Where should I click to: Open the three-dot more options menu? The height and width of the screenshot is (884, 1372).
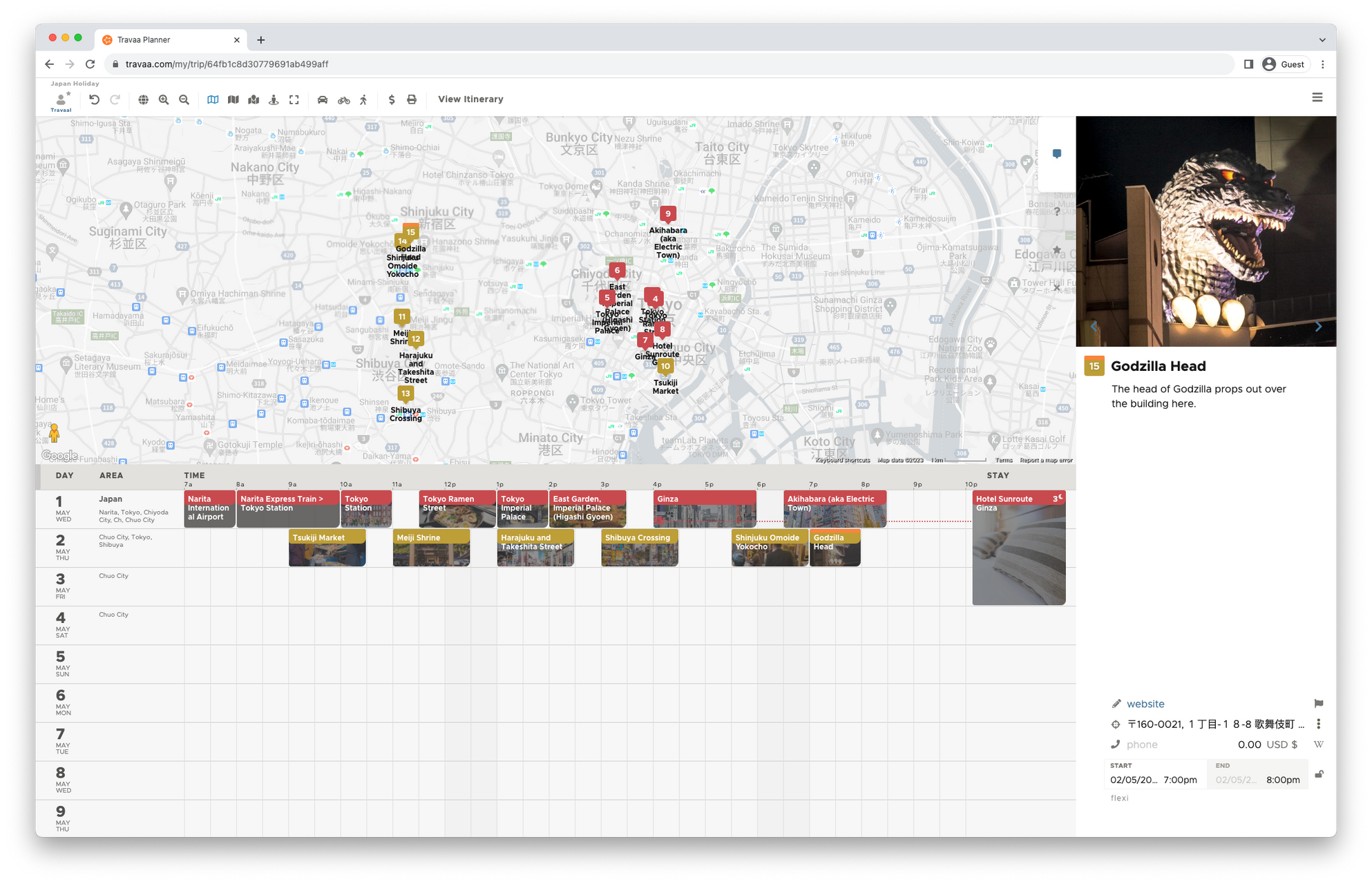coord(1318,724)
